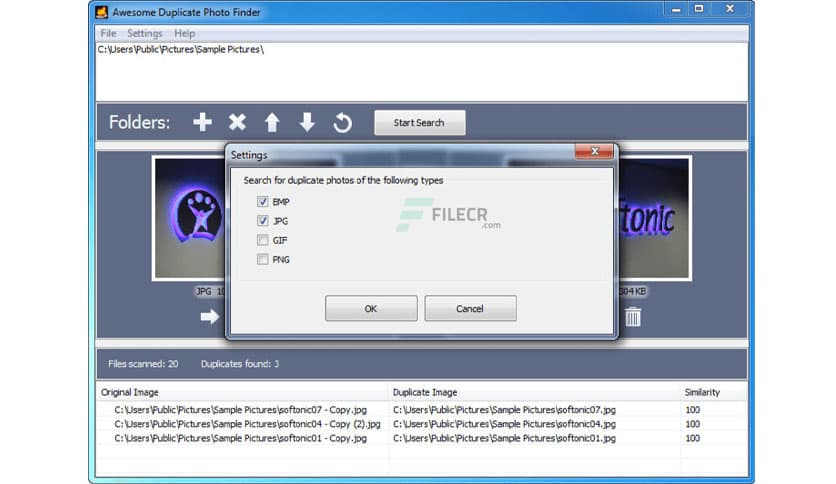Viewport: 836px width, 484px height.
Task: Open the File menu
Action: tap(108, 33)
